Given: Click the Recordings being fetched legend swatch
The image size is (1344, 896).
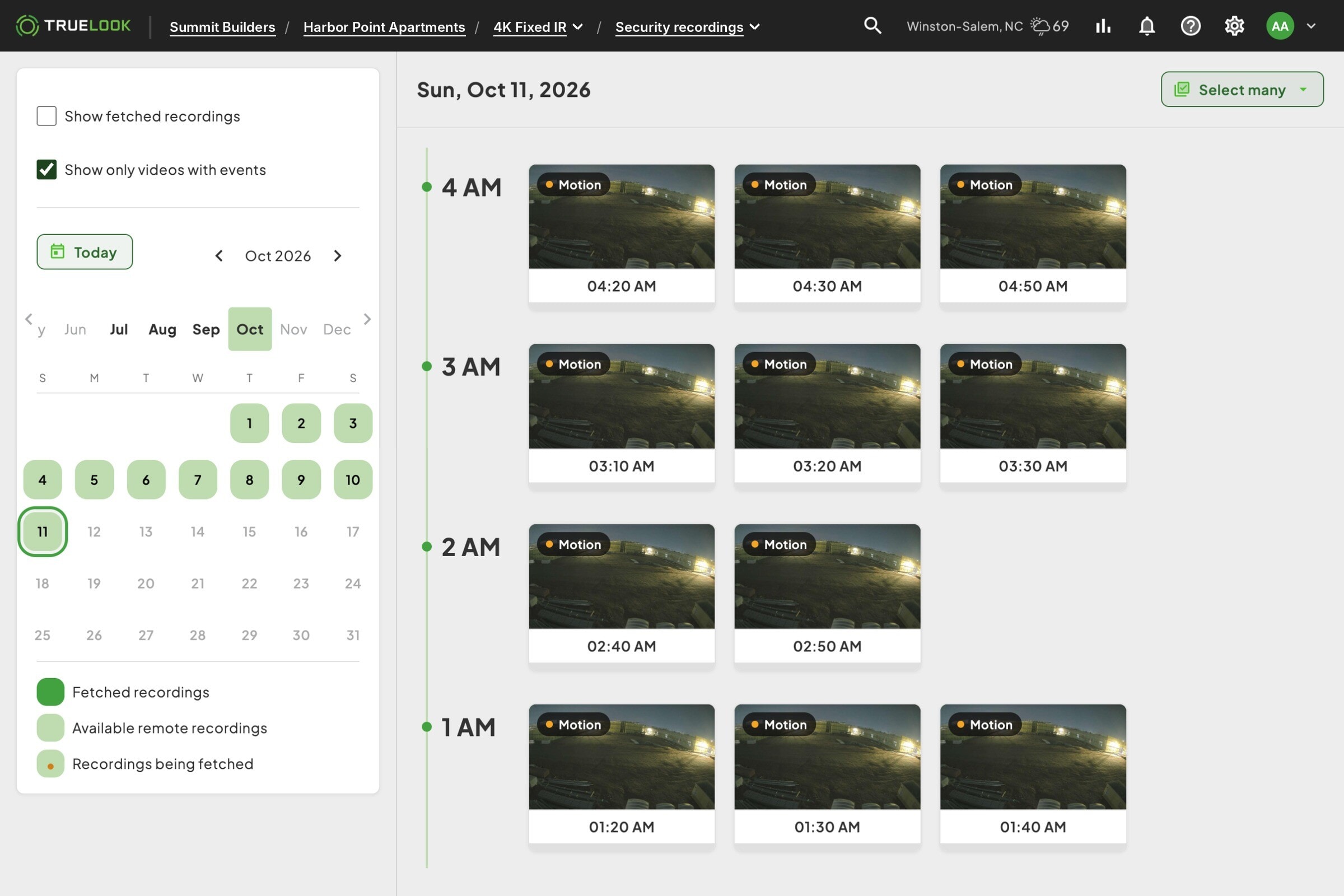Looking at the screenshot, I should point(50,764).
